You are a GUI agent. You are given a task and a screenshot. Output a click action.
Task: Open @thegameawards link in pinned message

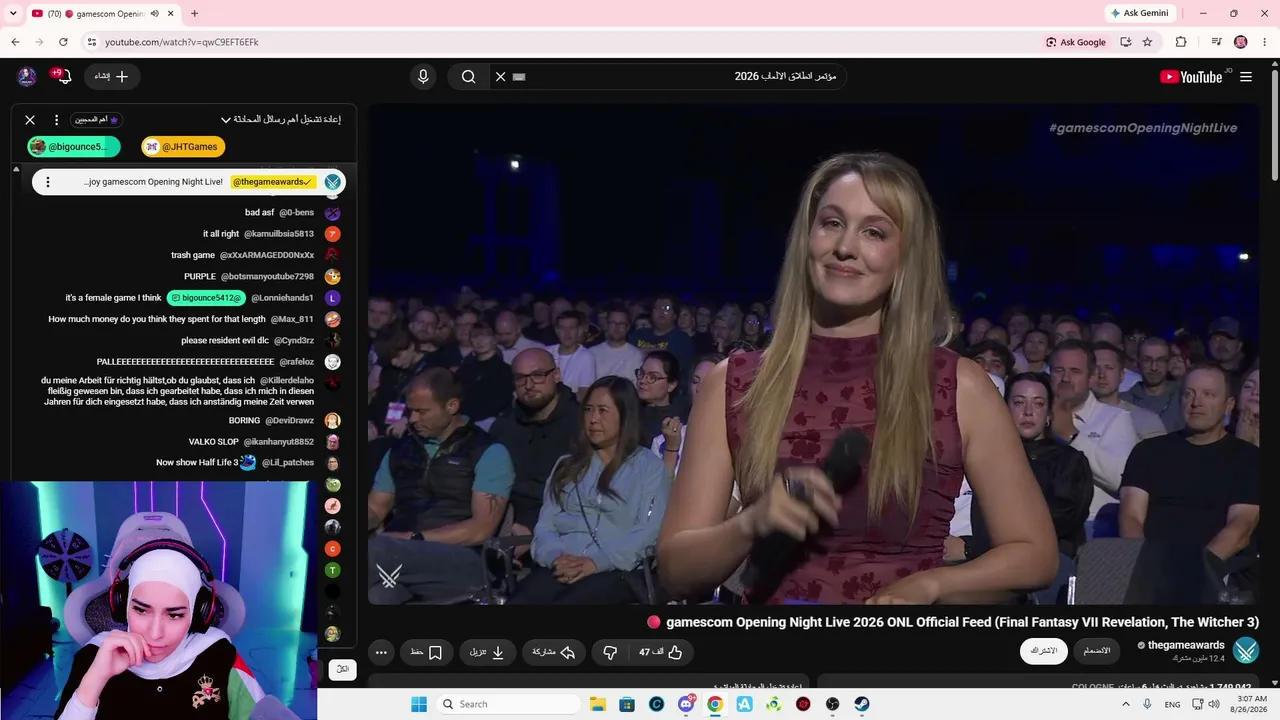pyautogui.click(x=273, y=182)
